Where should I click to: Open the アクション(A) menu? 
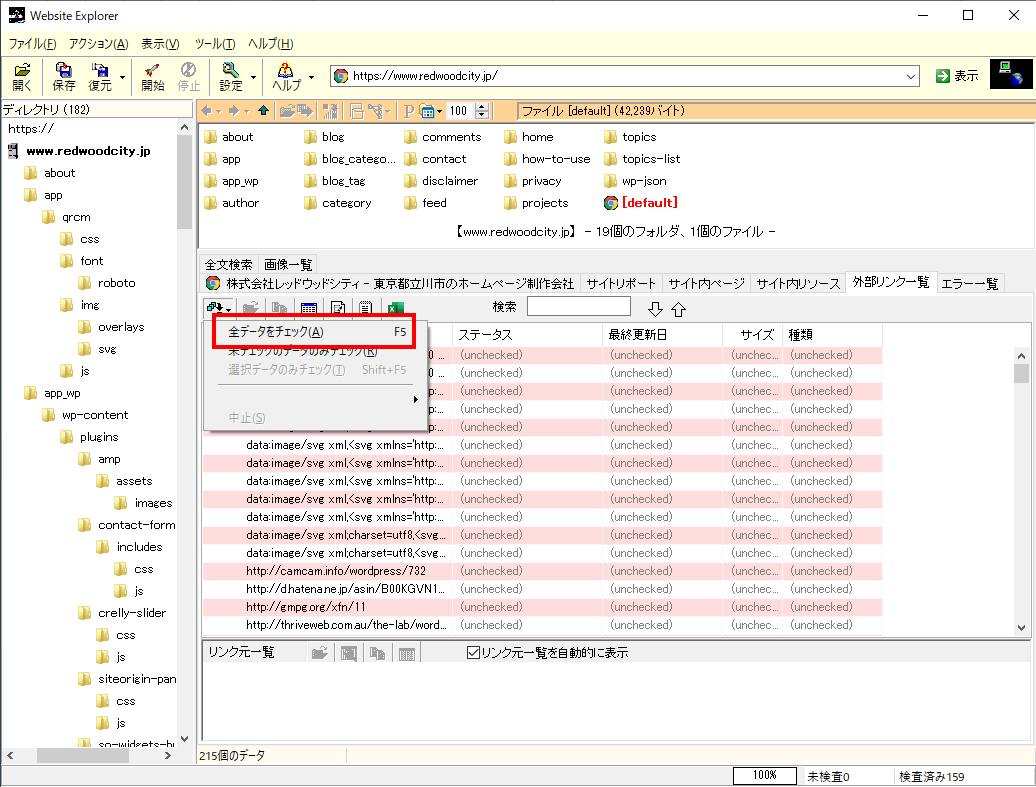(98, 44)
